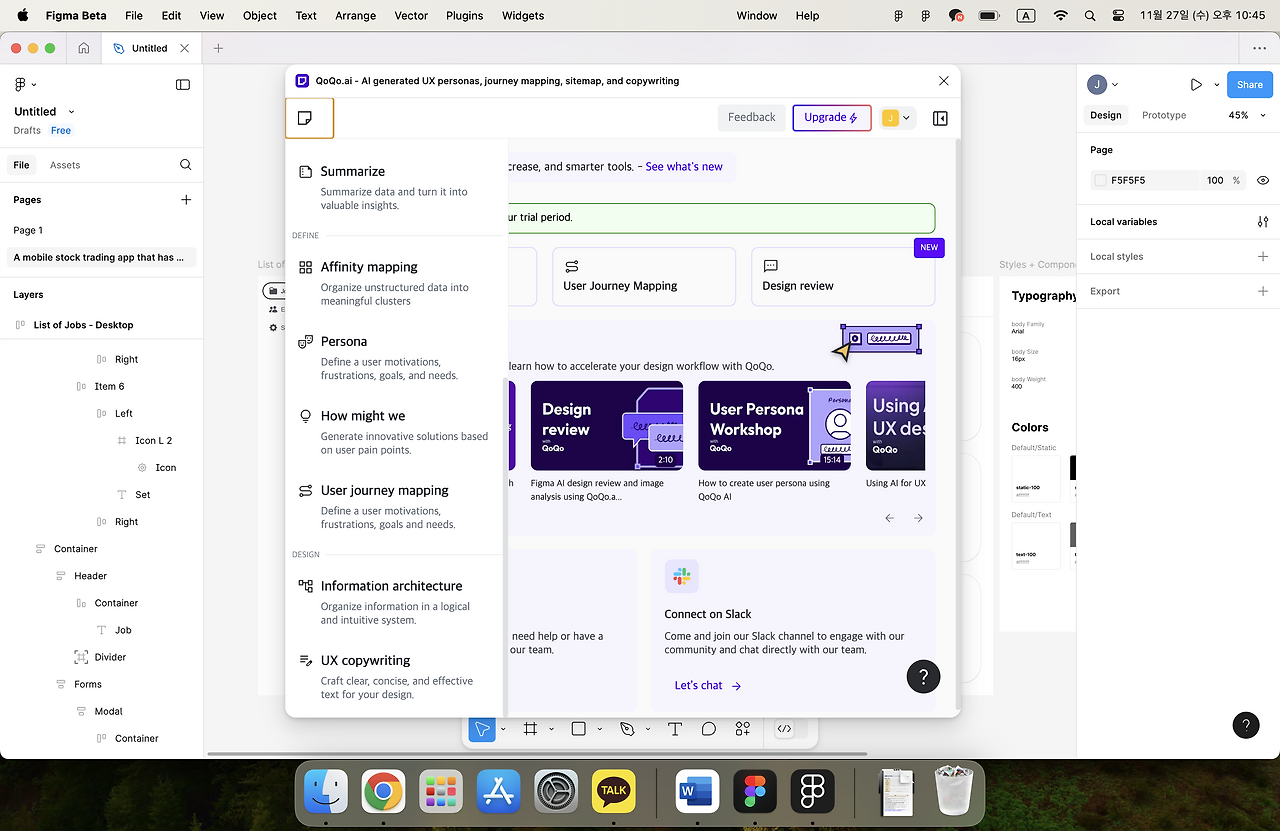Click the Upgrade button
The height and width of the screenshot is (831, 1280).
coord(832,118)
